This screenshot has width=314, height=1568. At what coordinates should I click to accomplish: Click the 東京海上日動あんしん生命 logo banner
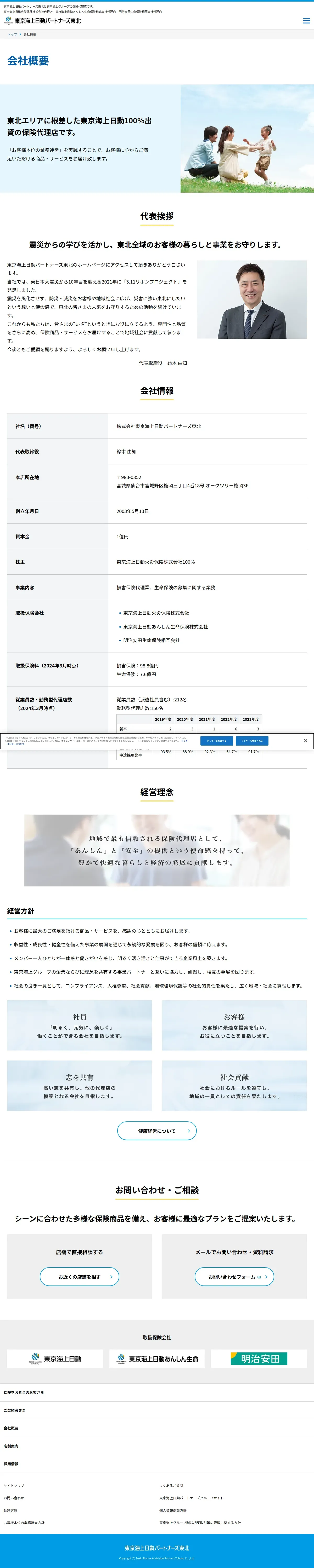(157, 1359)
